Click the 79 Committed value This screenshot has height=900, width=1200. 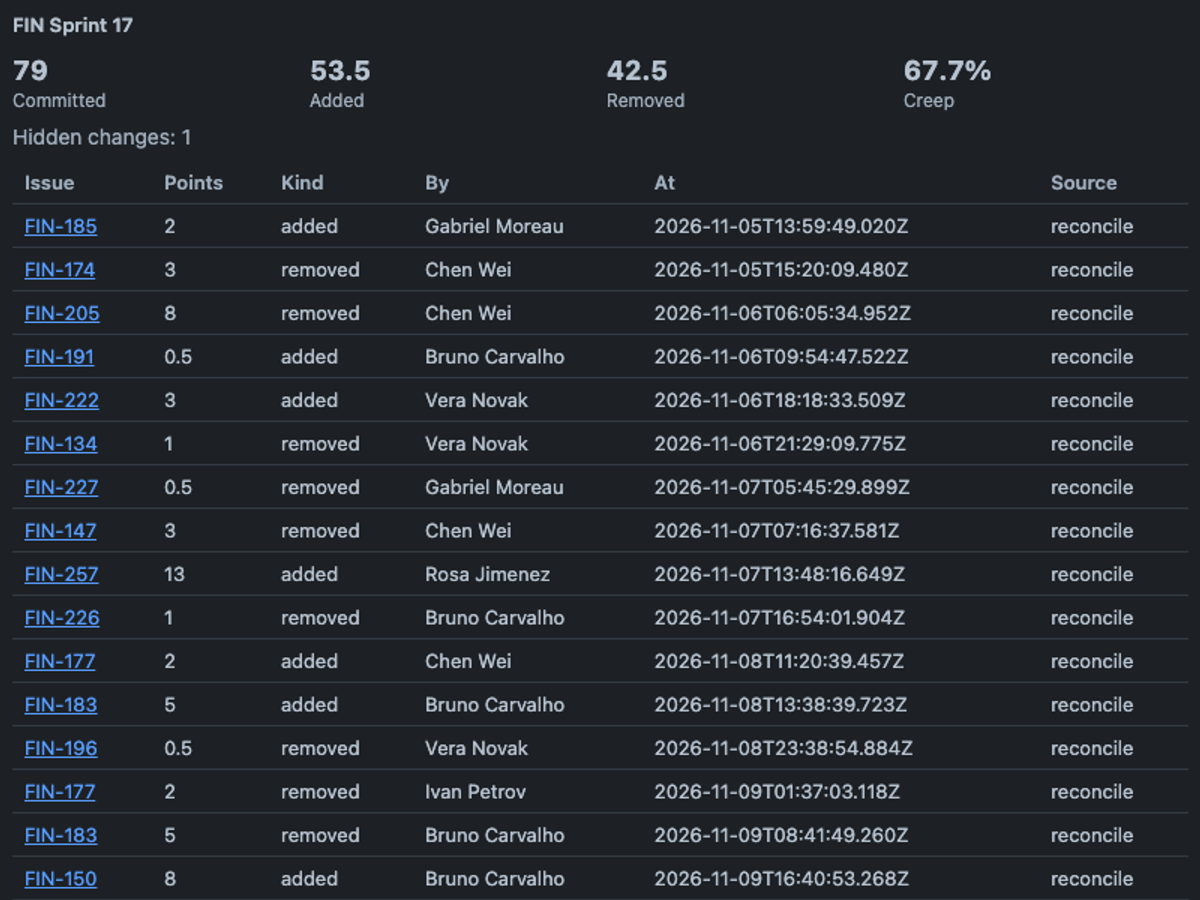coord(30,71)
